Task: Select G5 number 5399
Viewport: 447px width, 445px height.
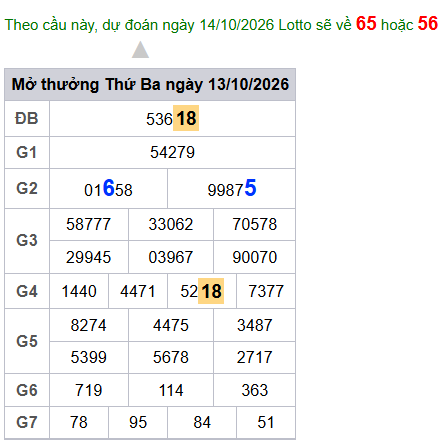Action: [88, 357]
